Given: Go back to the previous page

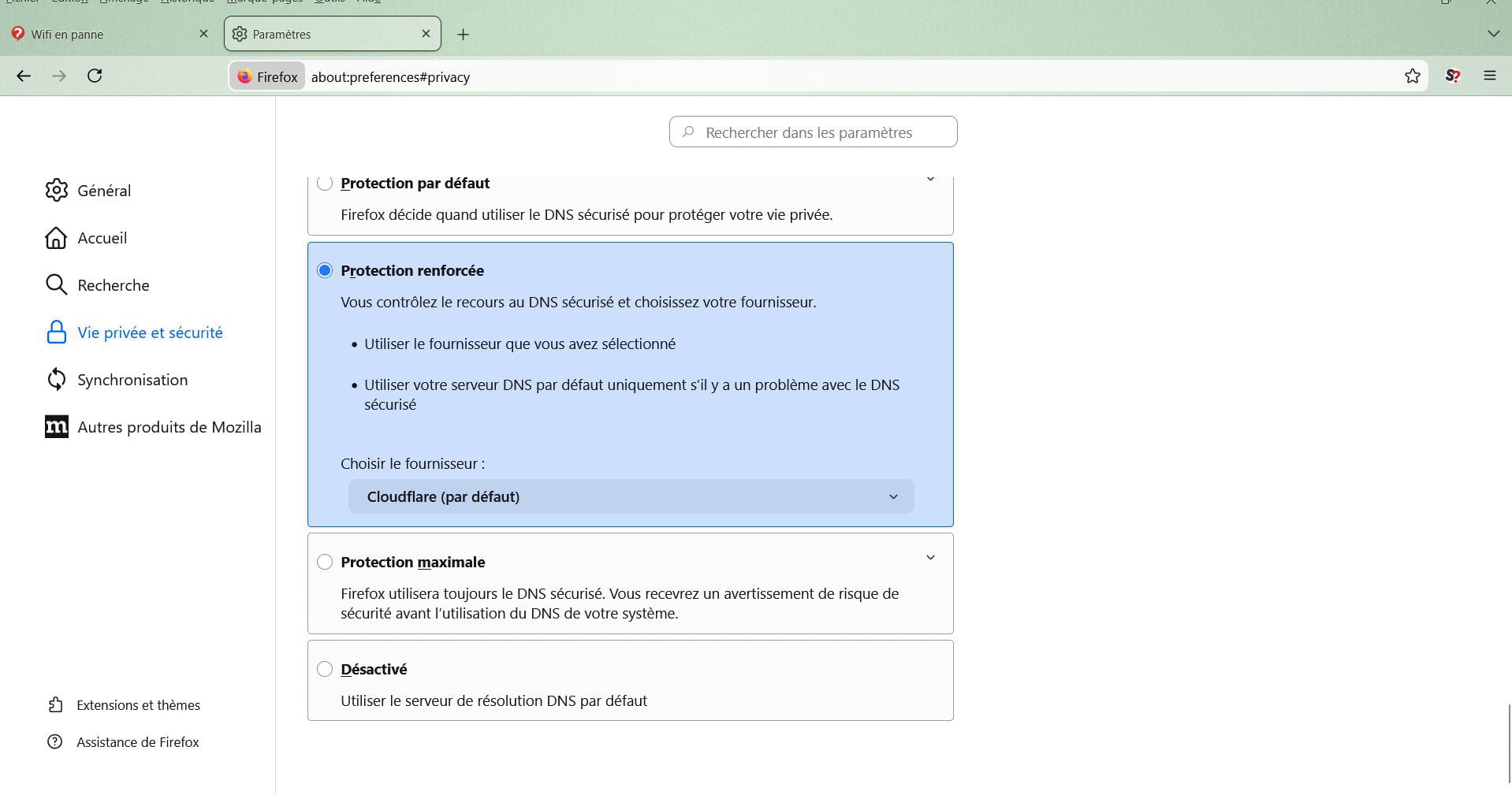Looking at the screenshot, I should [x=24, y=76].
